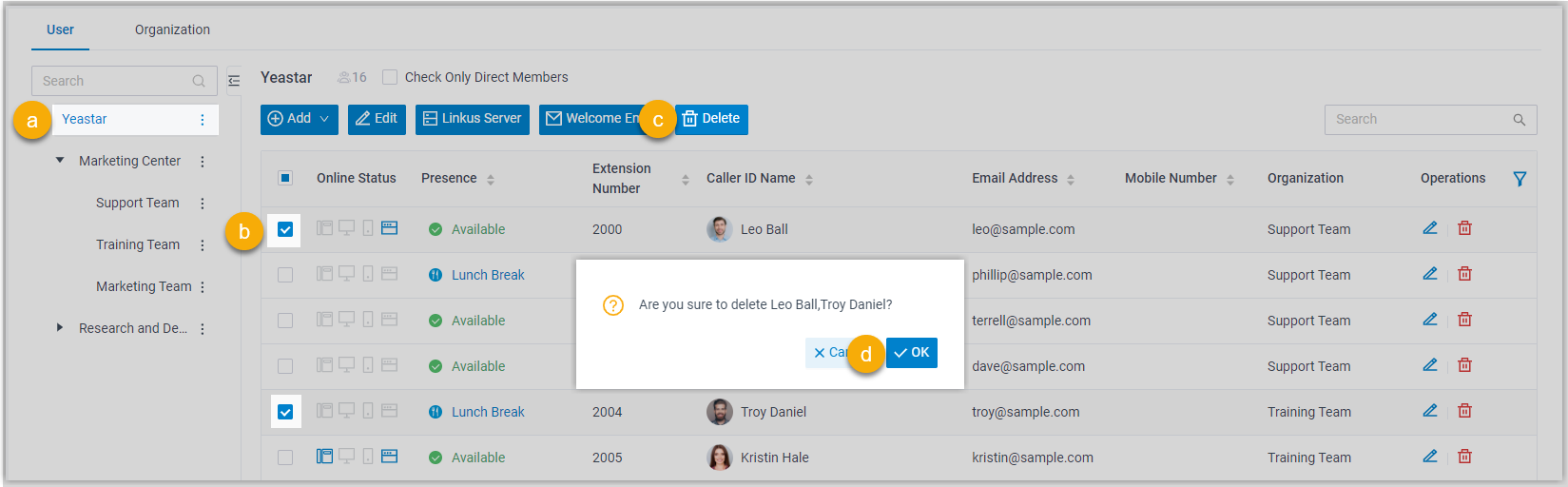The width and height of the screenshot is (1568, 487).
Task: Open the Add dropdown button
Action: click(x=300, y=119)
